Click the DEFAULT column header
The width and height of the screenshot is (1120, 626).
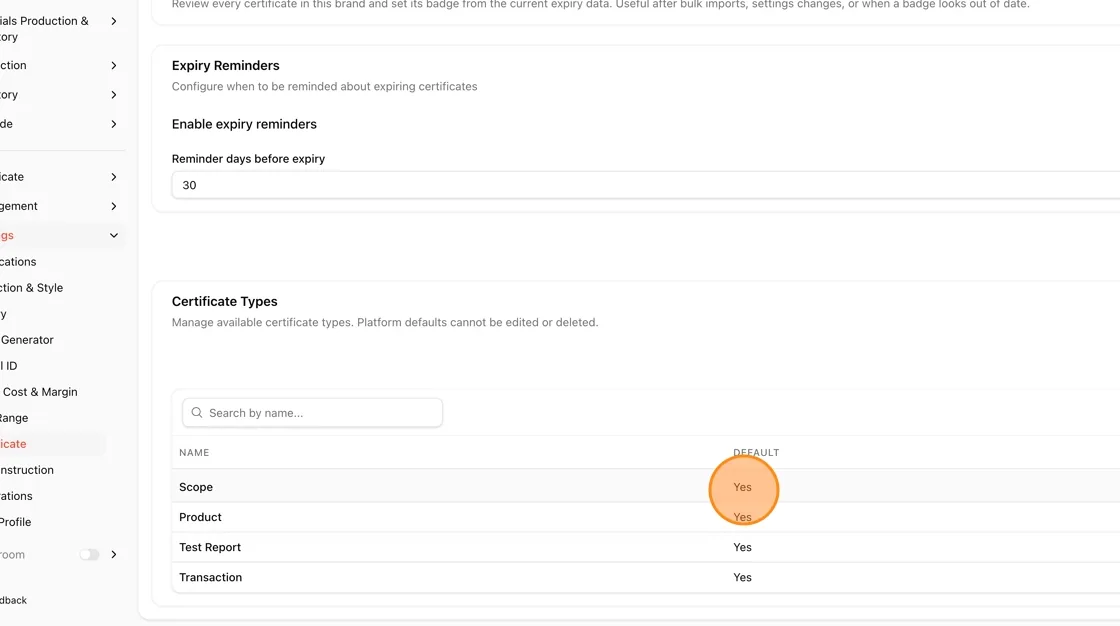tap(756, 452)
